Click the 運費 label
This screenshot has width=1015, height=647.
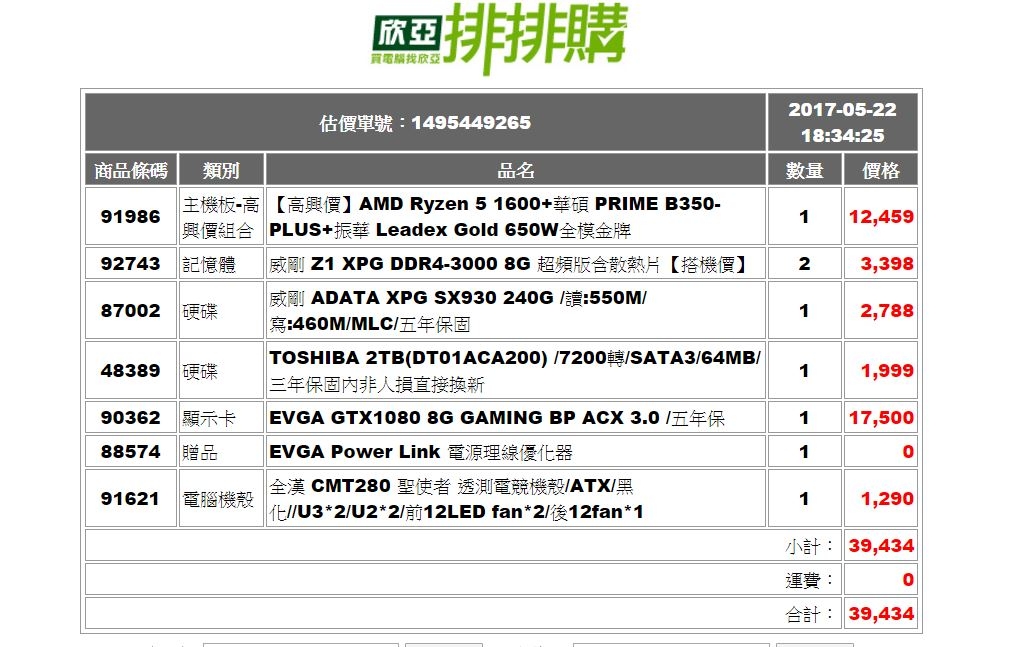click(x=810, y=580)
